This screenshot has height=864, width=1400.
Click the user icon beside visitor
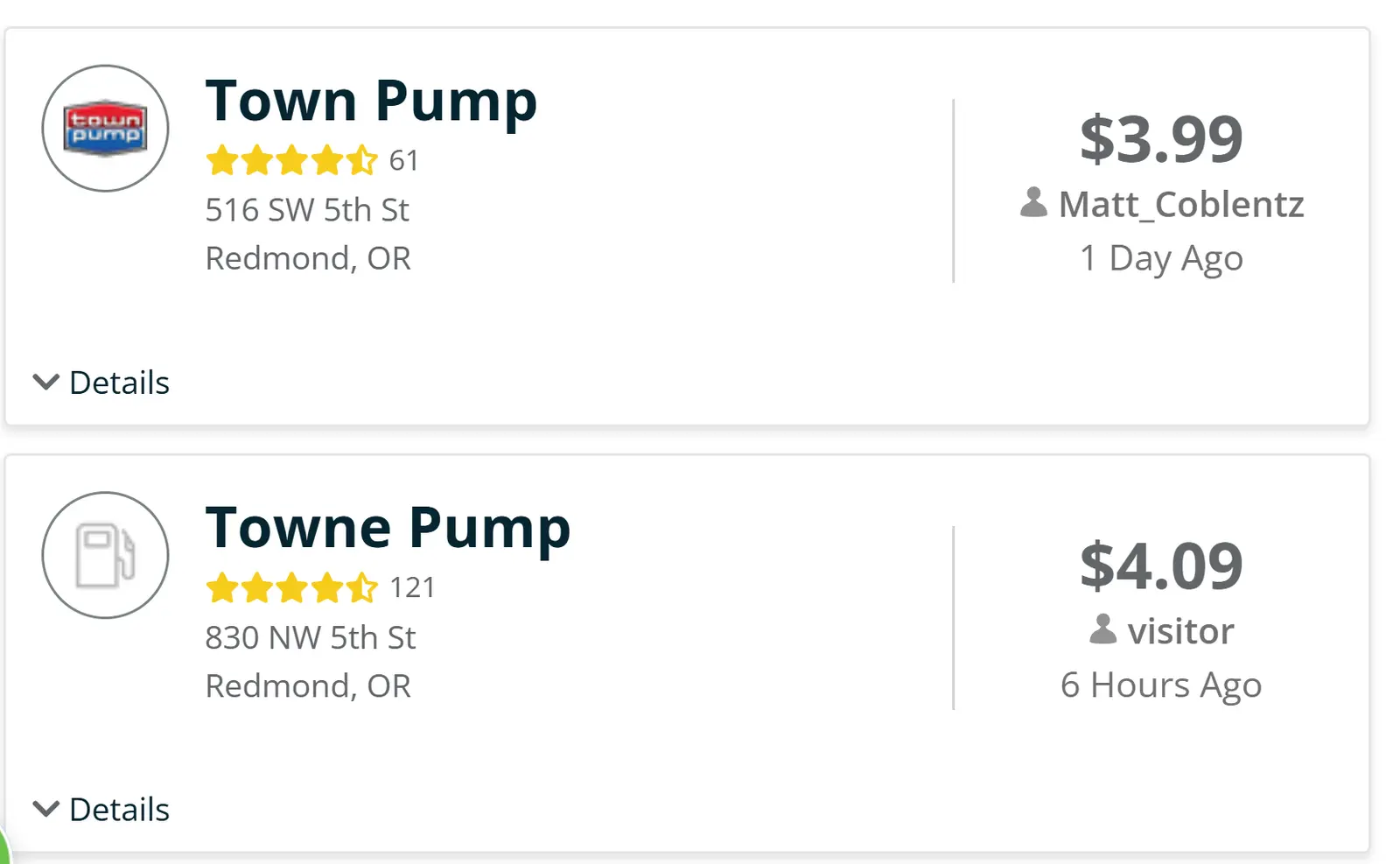pyautogui.click(x=1102, y=630)
